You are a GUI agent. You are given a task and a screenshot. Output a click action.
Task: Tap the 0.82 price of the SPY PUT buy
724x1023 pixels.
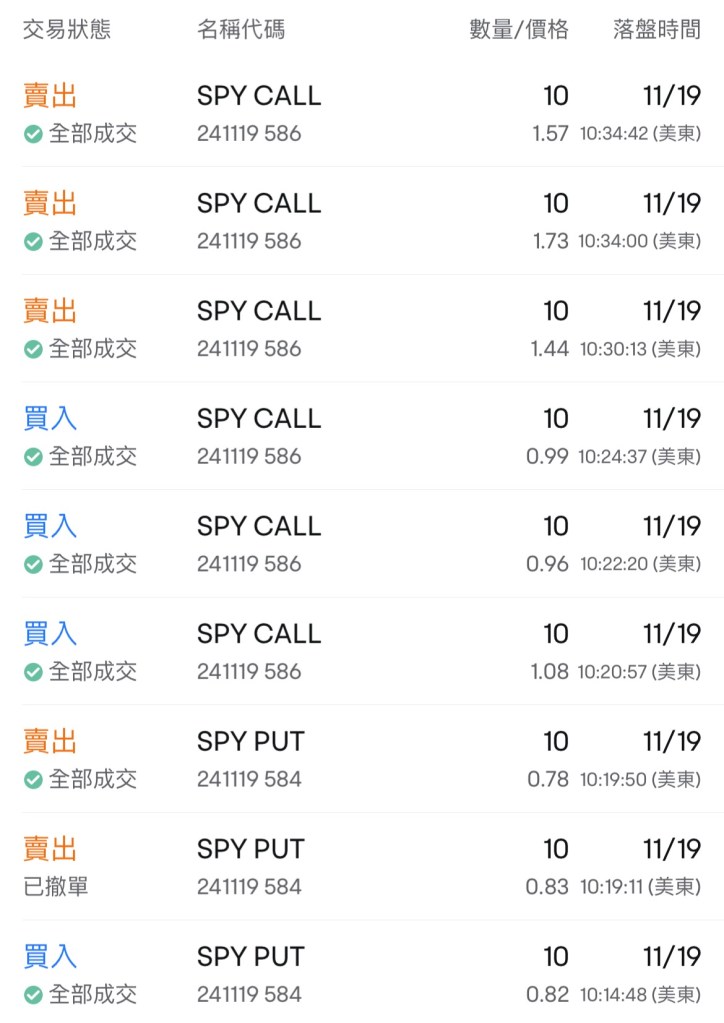click(x=548, y=995)
